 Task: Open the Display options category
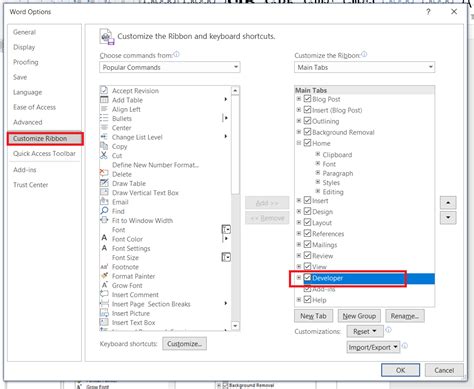click(x=24, y=47)
